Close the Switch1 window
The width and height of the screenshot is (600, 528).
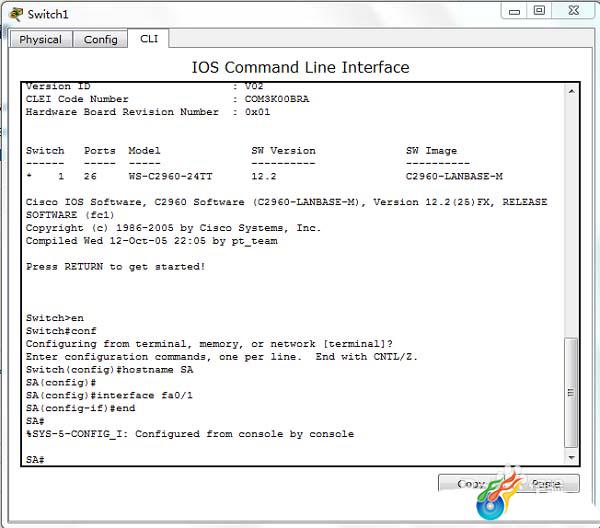pyautogui.click(x=574, y=11)
